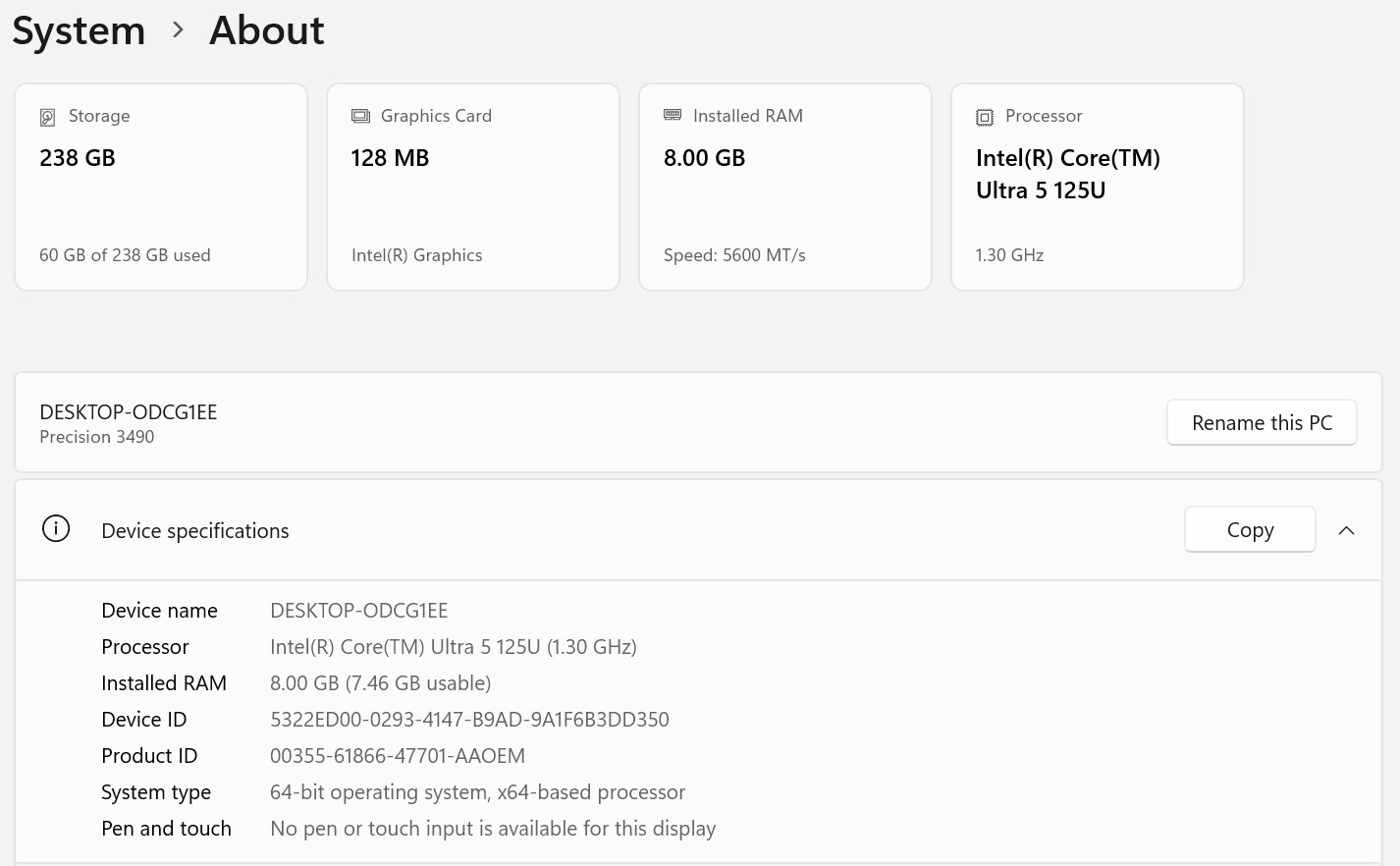This screenshot has width=1400, height=866.
Task: Open the Graphics Card 128 MB card
Action: pos(473,187)
